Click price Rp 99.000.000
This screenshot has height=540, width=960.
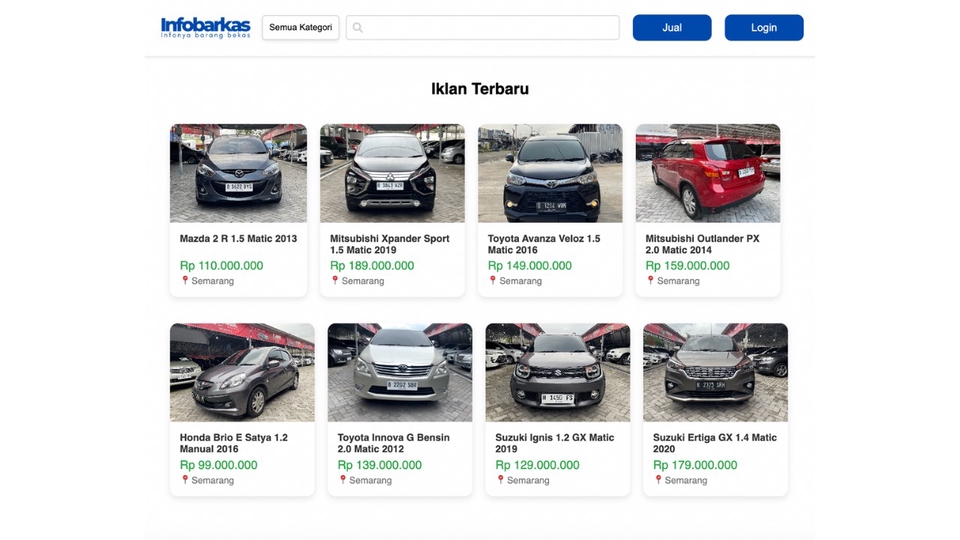219,465
